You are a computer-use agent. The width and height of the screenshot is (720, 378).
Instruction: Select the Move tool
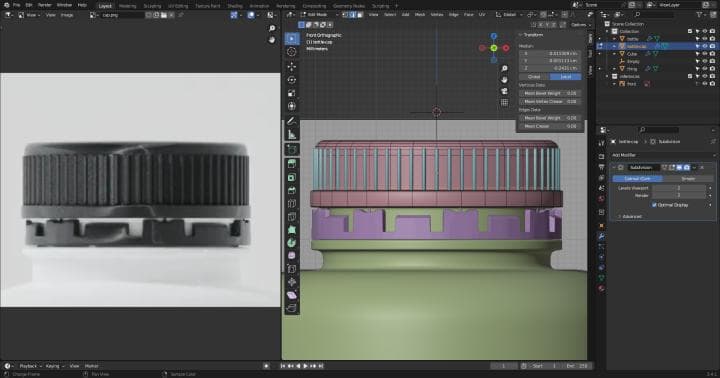292,67
